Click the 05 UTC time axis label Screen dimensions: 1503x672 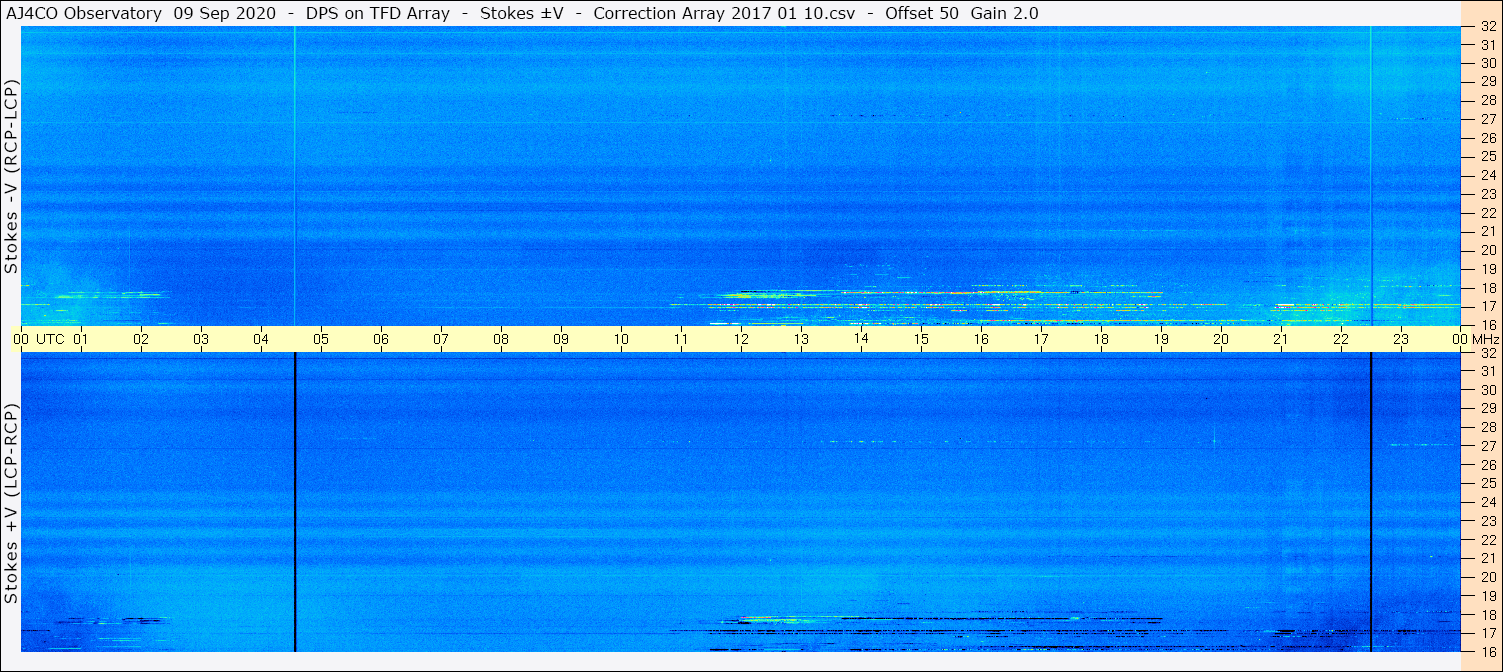(321, 339)
